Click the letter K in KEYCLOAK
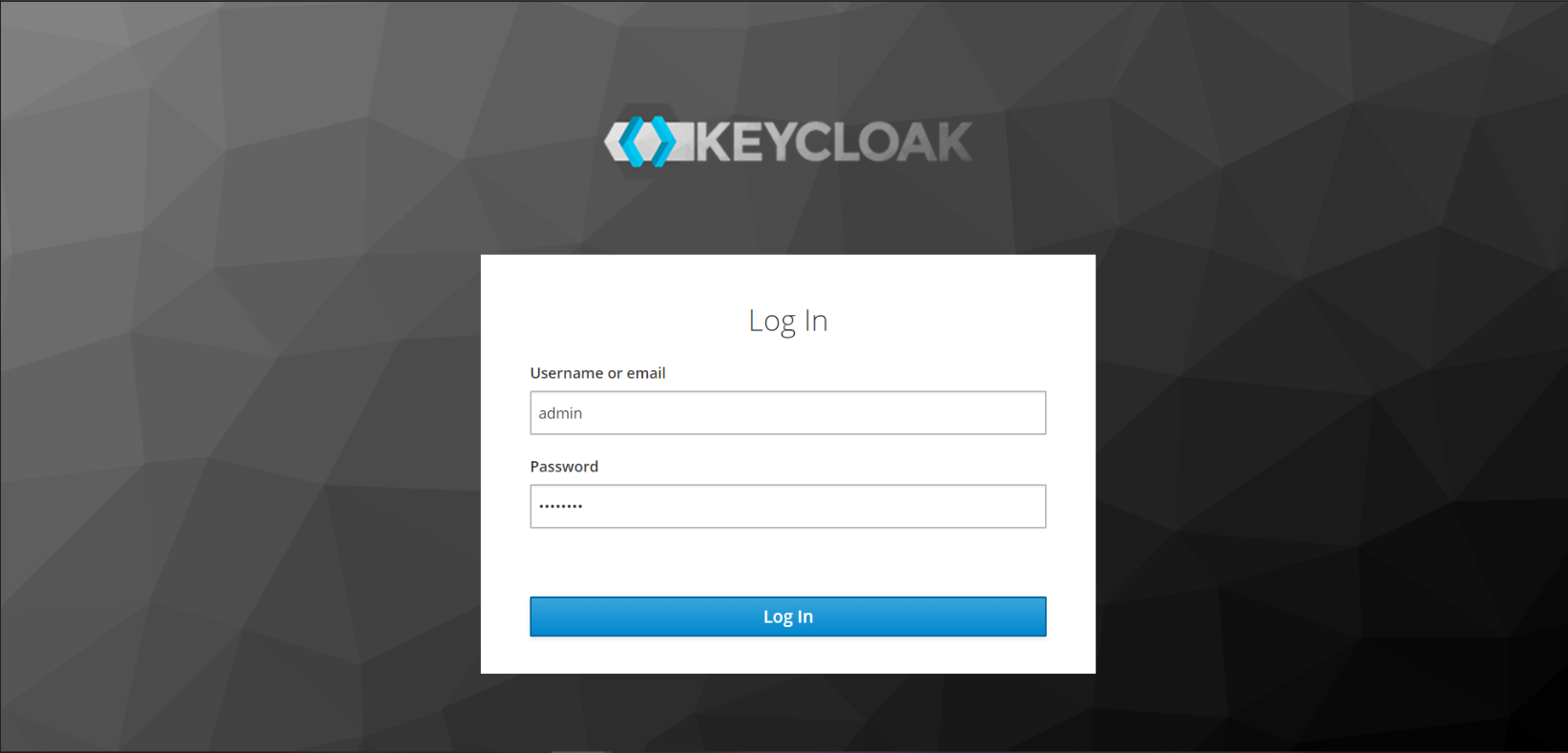 pyautogui.click(x=715, y=142)
